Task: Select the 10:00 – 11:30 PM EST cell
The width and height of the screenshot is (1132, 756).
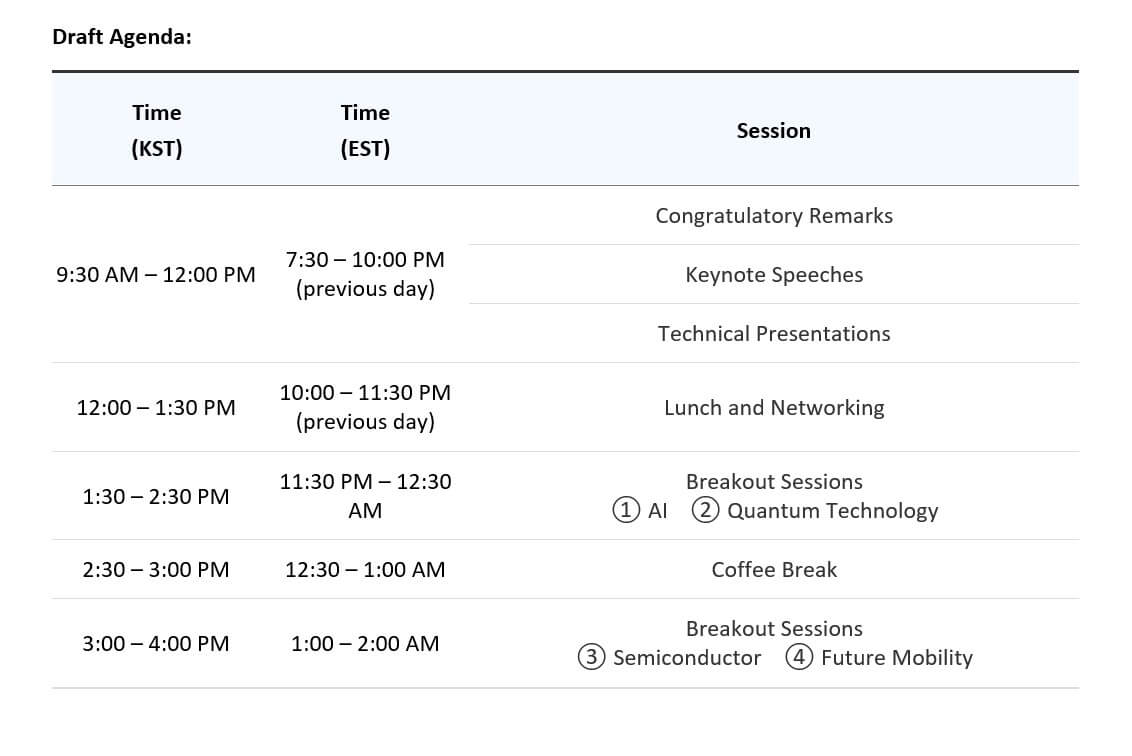Action: pos(365,407)
